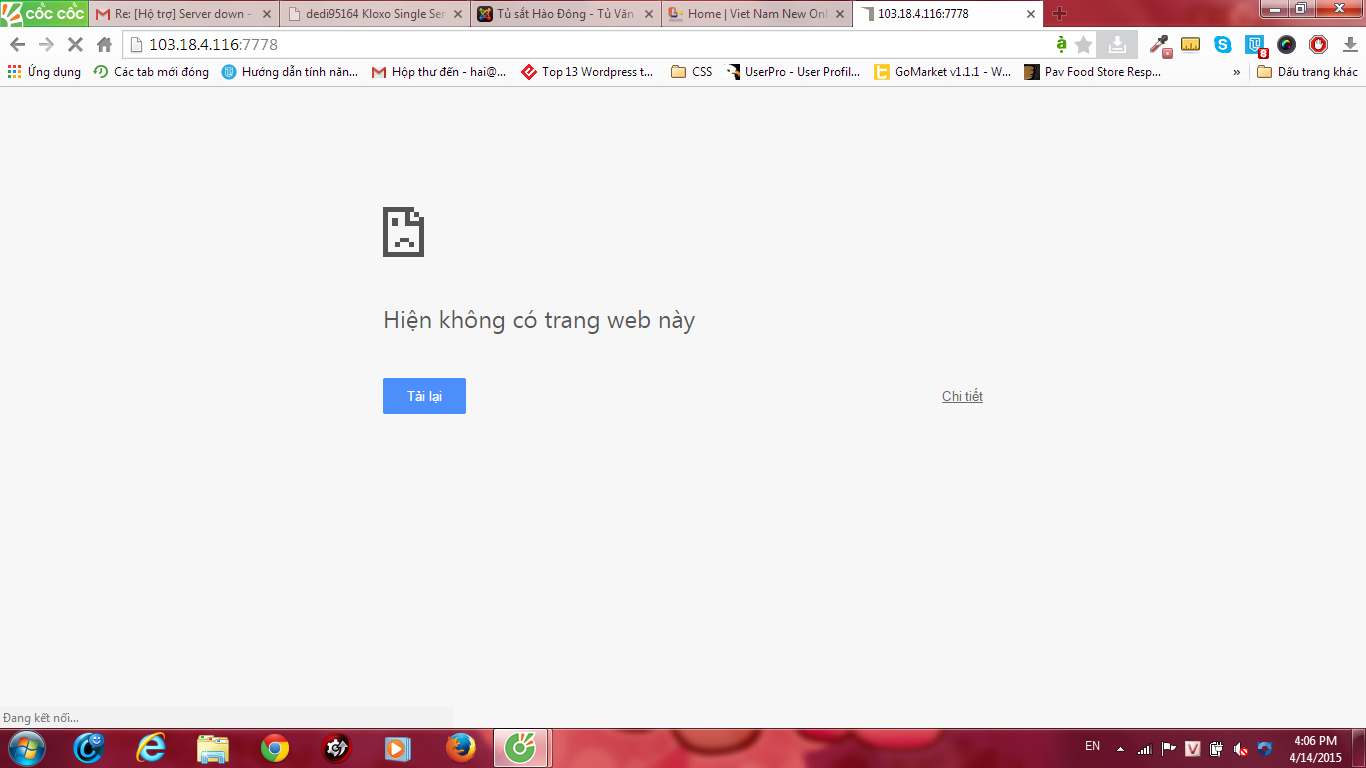Screen dimensions: 1366x768
Task: Click the blue 'Tải lại' reload button
Action: [x=424, y=396]
